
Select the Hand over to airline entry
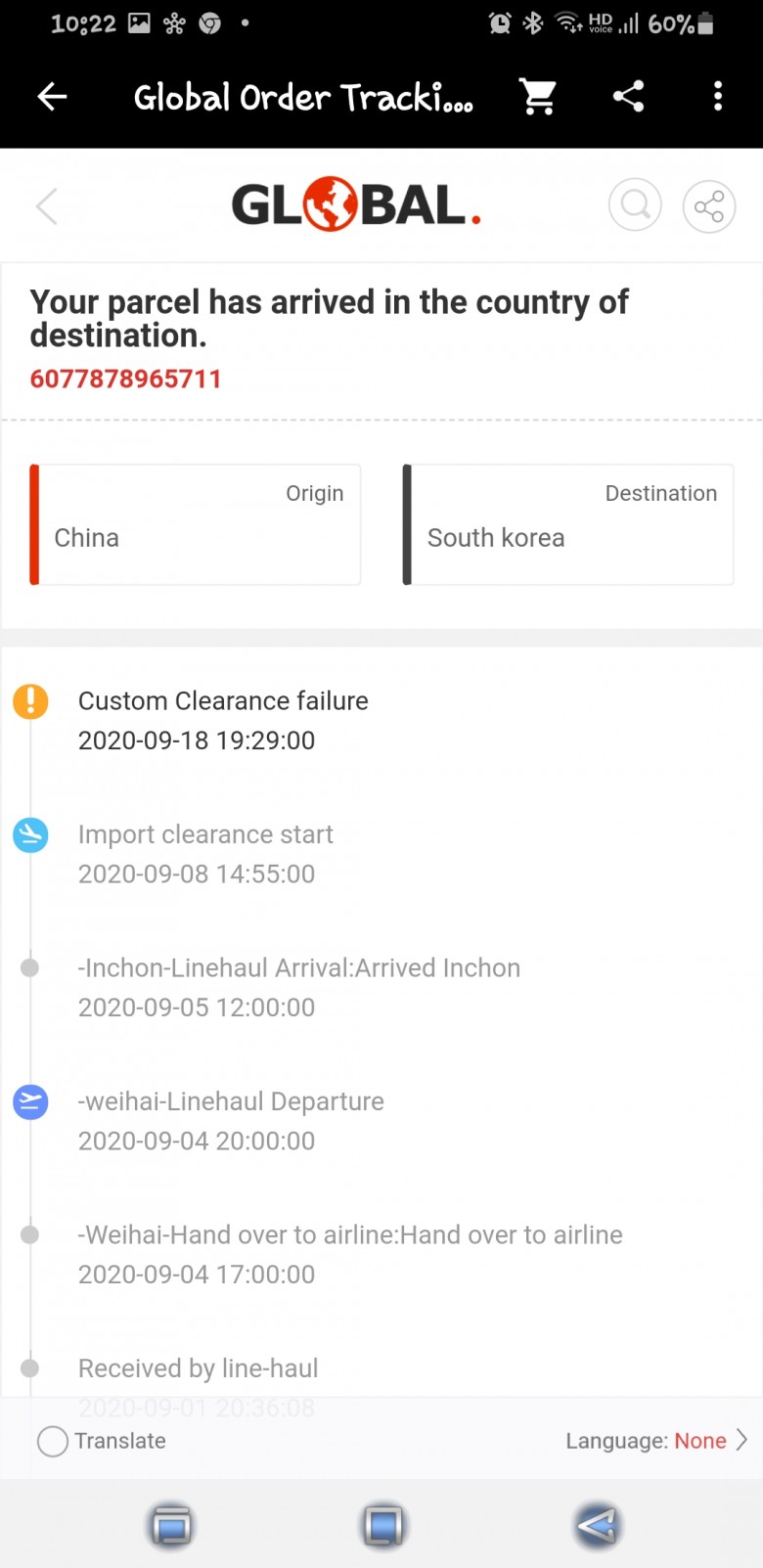[x=350, y=1254]
